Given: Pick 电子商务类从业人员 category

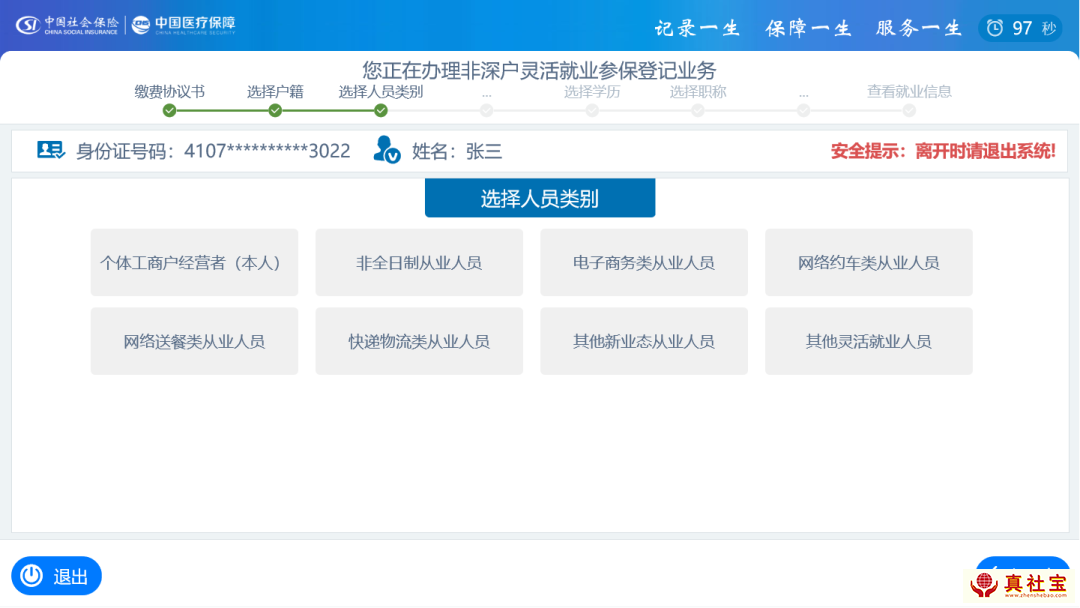Looking at the screenshot, I should point(644,263).
